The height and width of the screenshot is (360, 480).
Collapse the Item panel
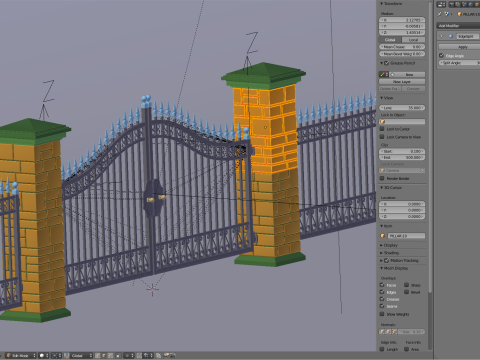tap(382, 226)
